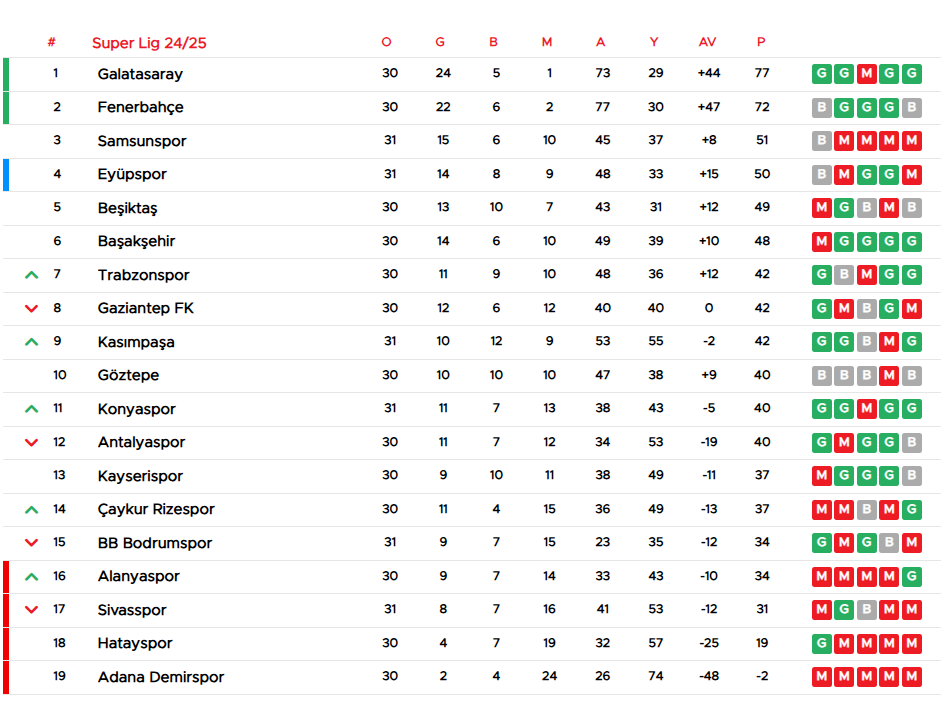Click the red down arrow beside Gaziantep FK
Viewport: 948px width, 724px height.
(31, 309)
